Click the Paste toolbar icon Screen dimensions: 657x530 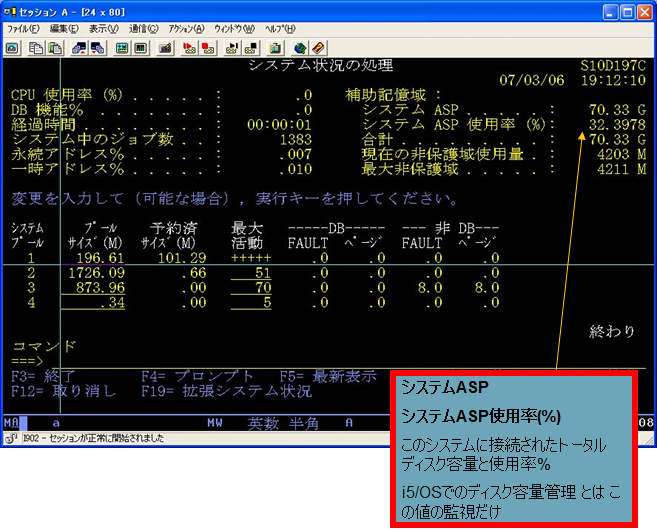click(x=55, y=48)
